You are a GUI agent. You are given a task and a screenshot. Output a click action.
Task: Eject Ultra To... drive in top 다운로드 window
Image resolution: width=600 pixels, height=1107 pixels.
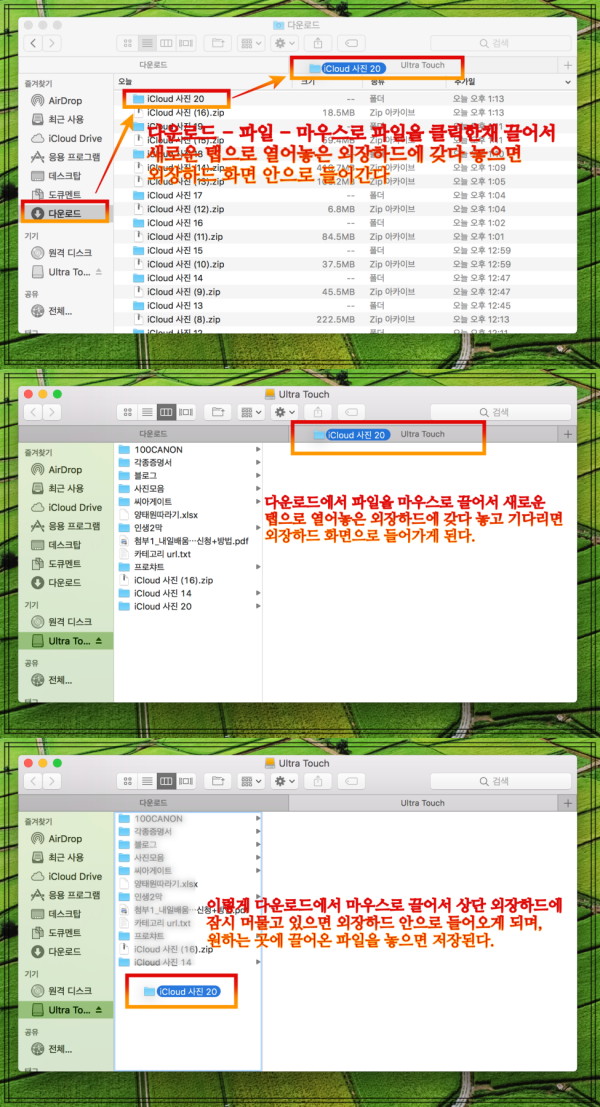(x=99, y=271)
